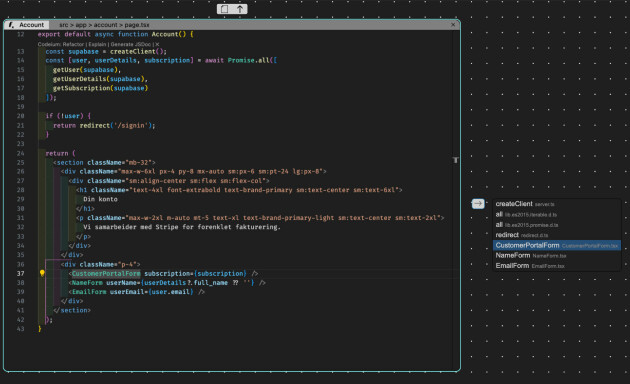This screenshot has width=630, height=384.
Task: Dismiss Codeium code lens with the X
Action: coord(157,44)
